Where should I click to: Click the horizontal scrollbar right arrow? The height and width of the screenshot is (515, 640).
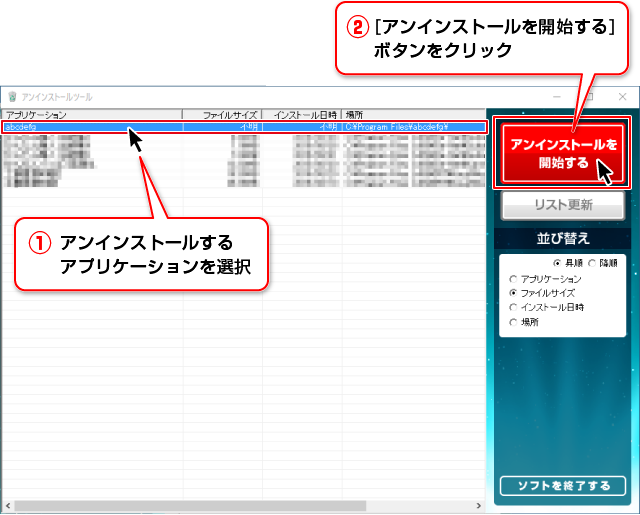click(x=479, y=506)
